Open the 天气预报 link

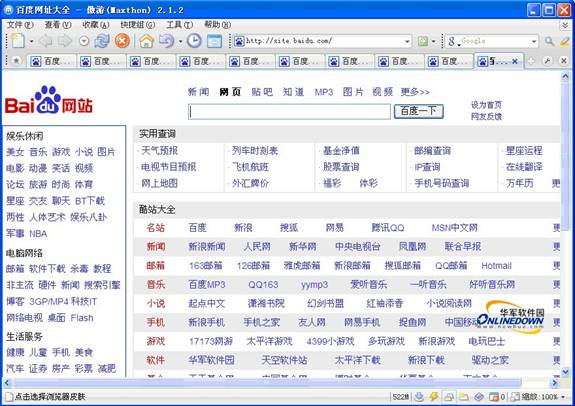(160, 150)
